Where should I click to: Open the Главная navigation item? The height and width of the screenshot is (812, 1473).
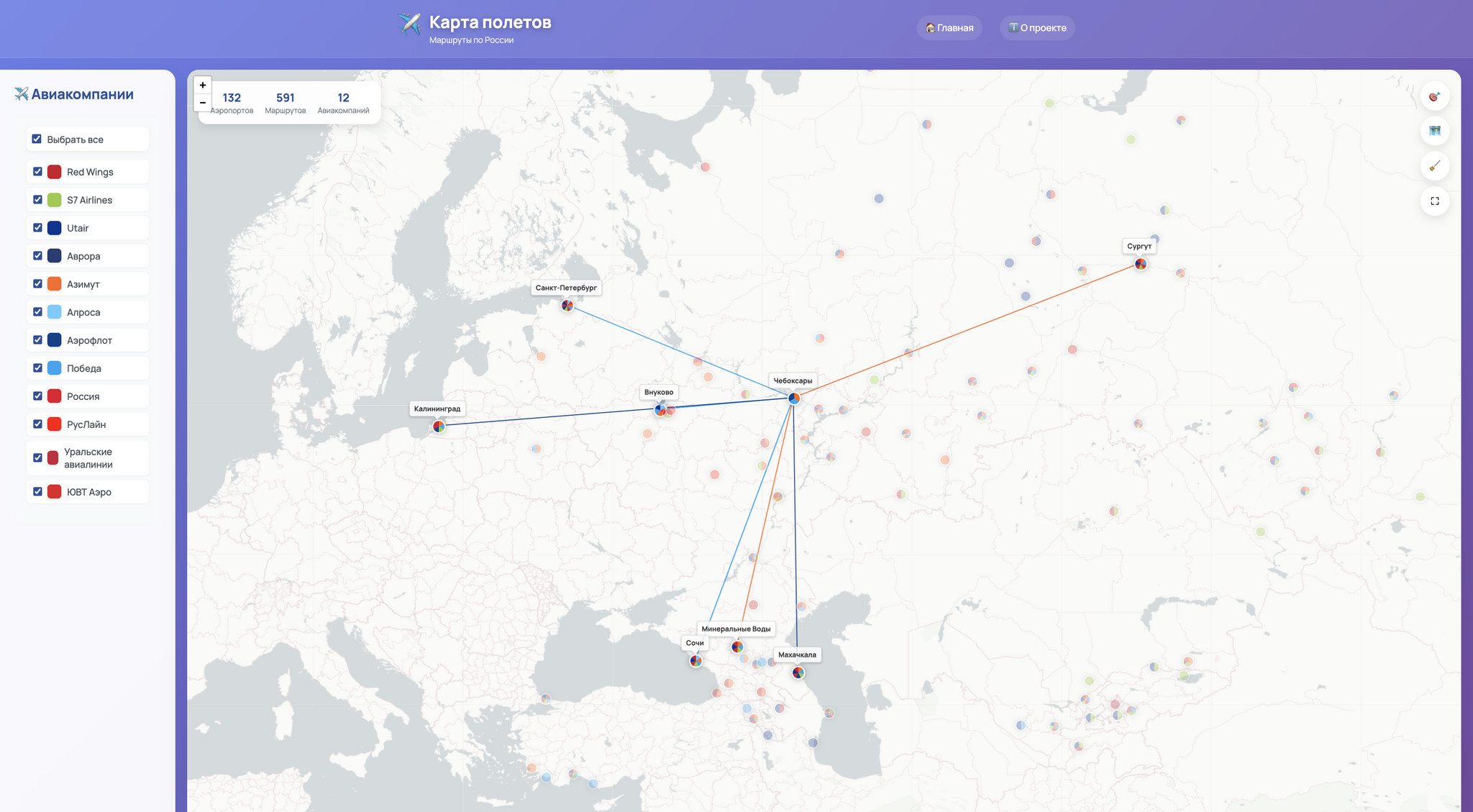(949, 28)
